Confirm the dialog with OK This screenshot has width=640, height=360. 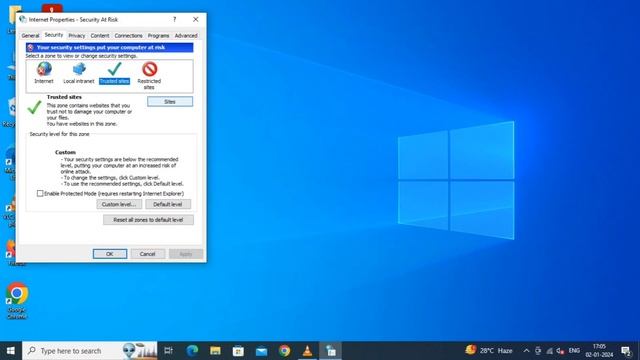(110, 254)
